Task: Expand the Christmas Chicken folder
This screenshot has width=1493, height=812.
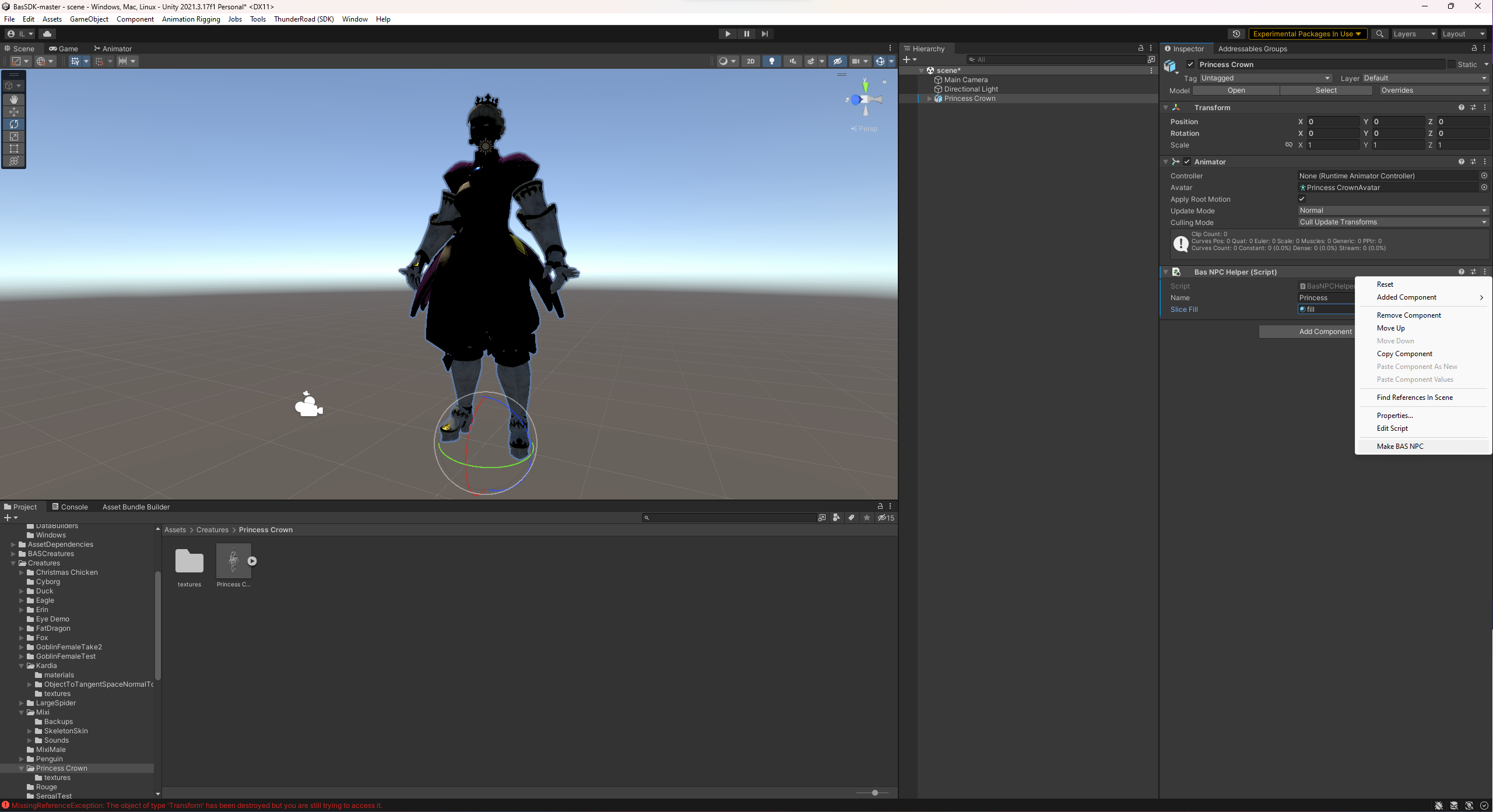Action: point(22,572)
